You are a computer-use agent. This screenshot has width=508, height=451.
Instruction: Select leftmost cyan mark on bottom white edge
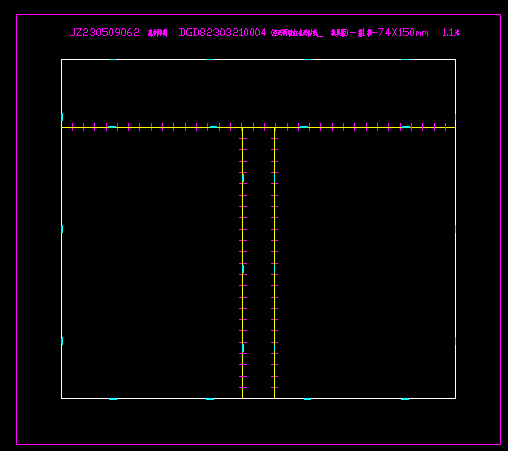point(113,399)
